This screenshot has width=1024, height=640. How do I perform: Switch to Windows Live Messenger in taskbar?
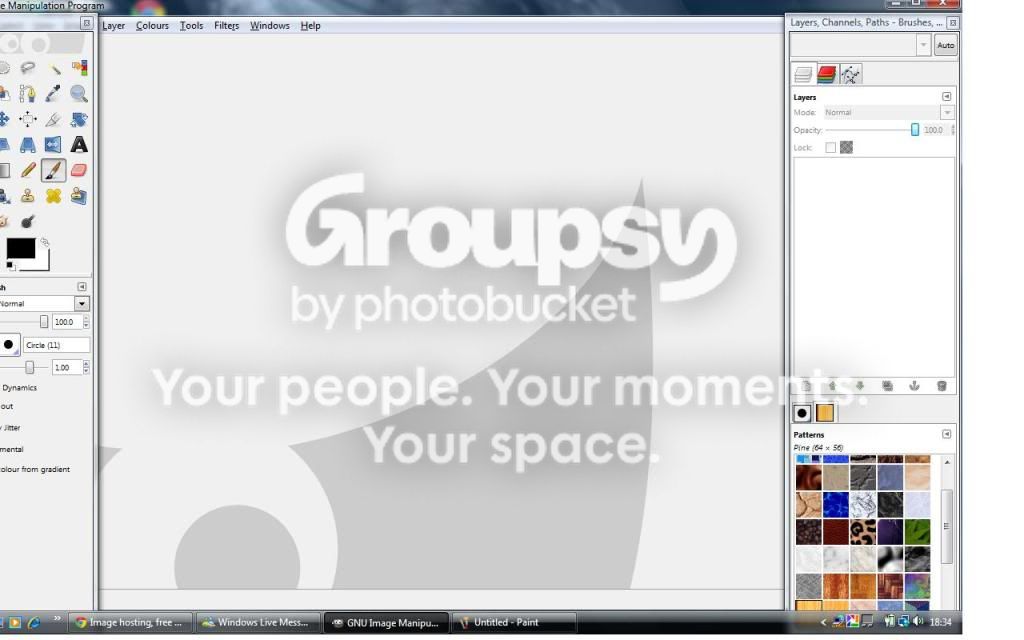click(x=258, y=623)
